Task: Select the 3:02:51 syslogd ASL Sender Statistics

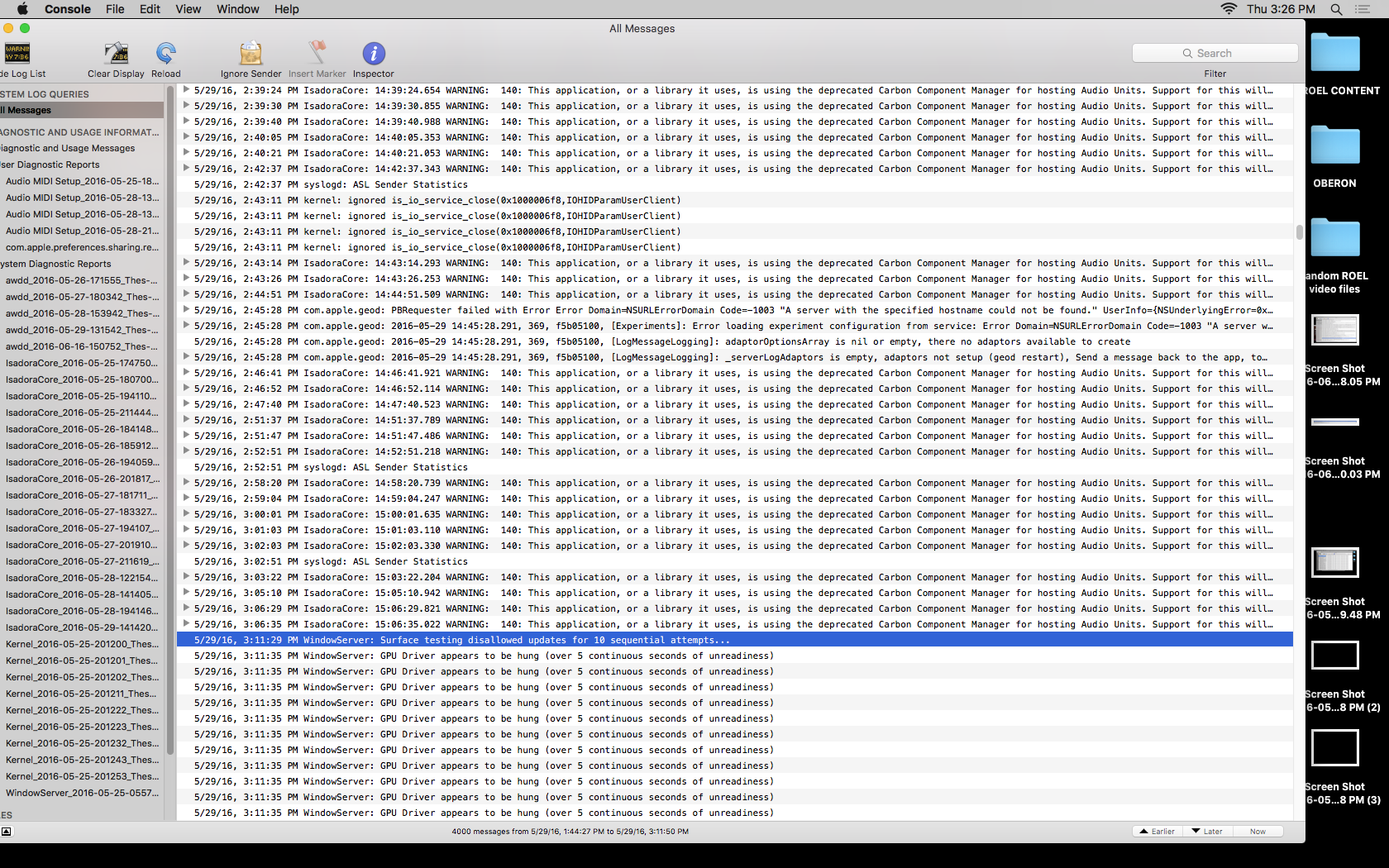Action: pyautogui.click(x=735, y=561)
